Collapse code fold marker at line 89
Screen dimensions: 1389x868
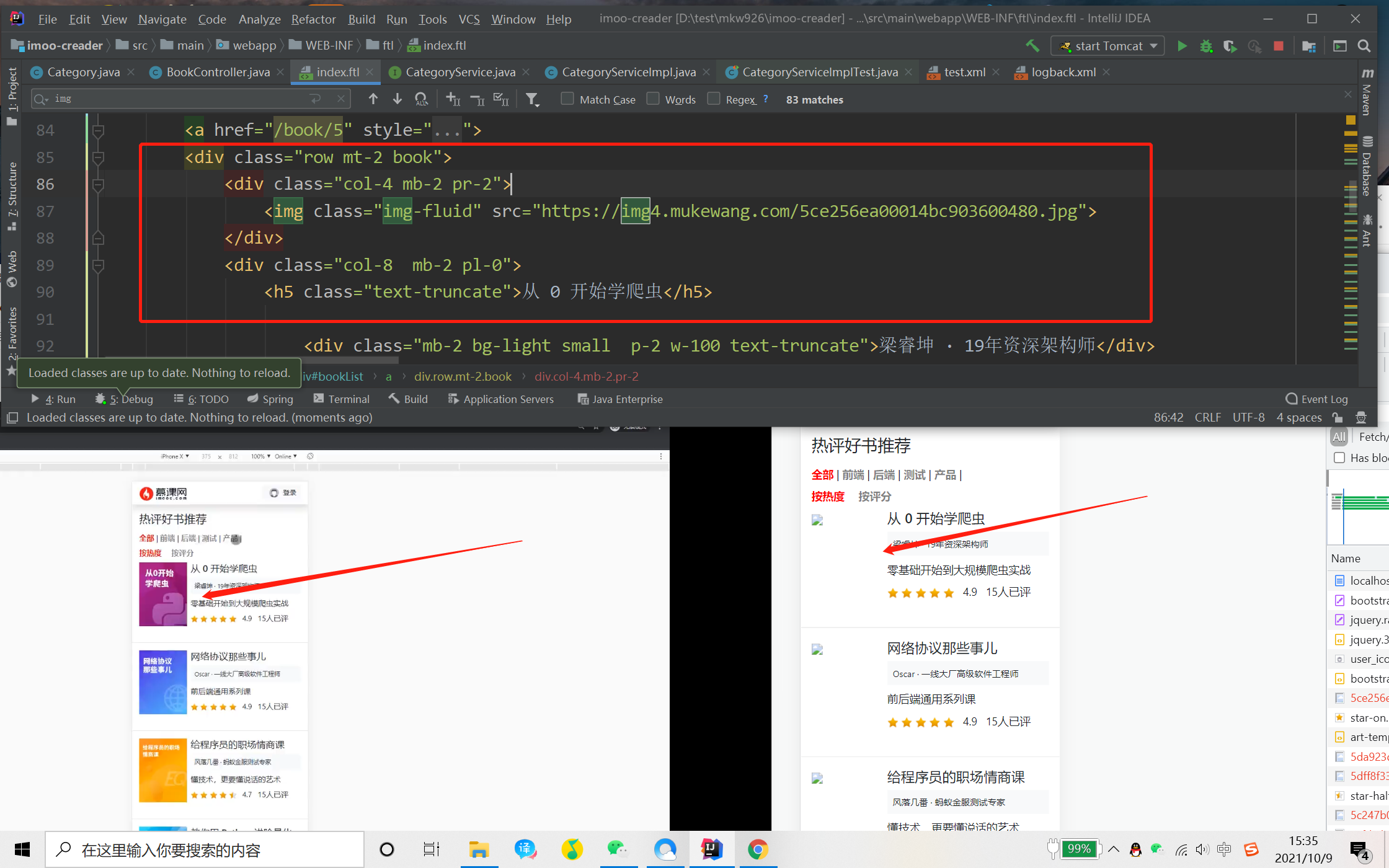pos(98,265)
